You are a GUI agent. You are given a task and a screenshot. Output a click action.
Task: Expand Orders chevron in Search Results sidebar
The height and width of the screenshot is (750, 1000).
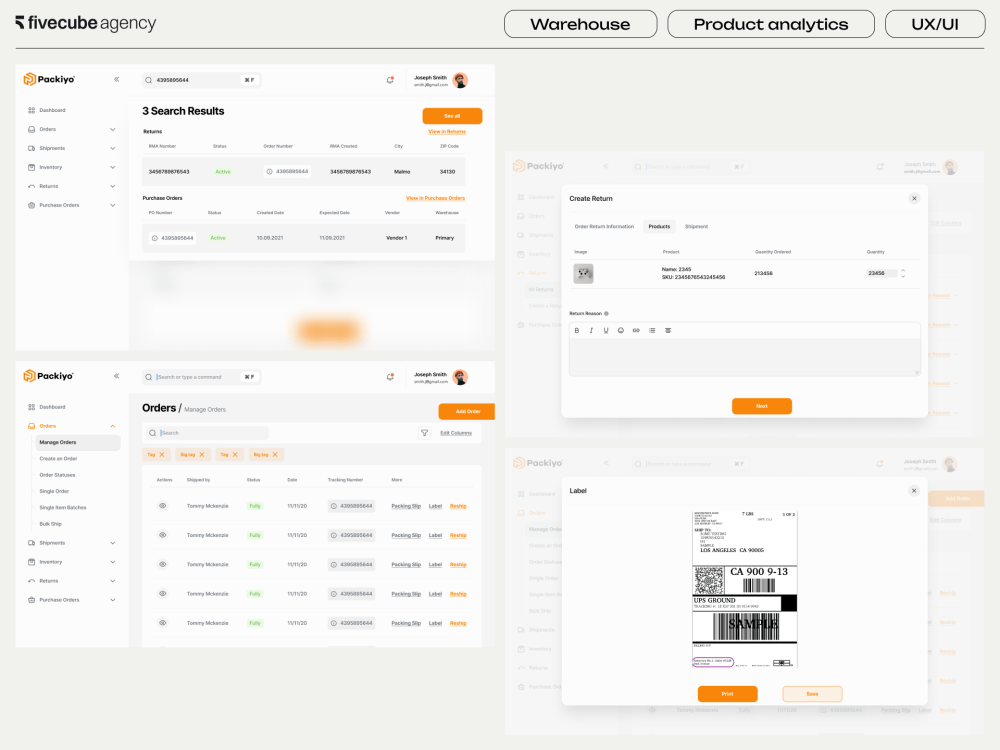(x=113, y=129)
